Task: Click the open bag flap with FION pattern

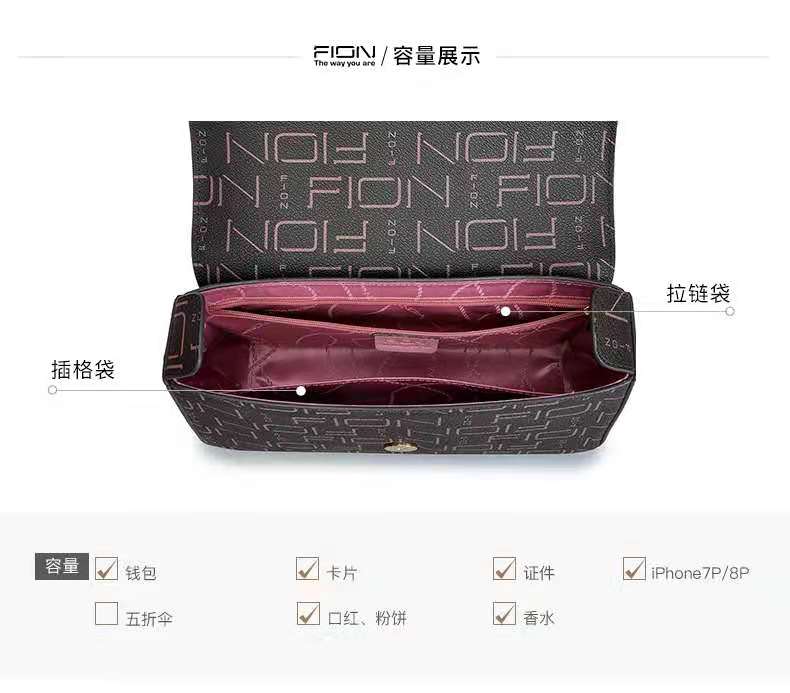Action: pyautogui.click(x=403, y=202)
